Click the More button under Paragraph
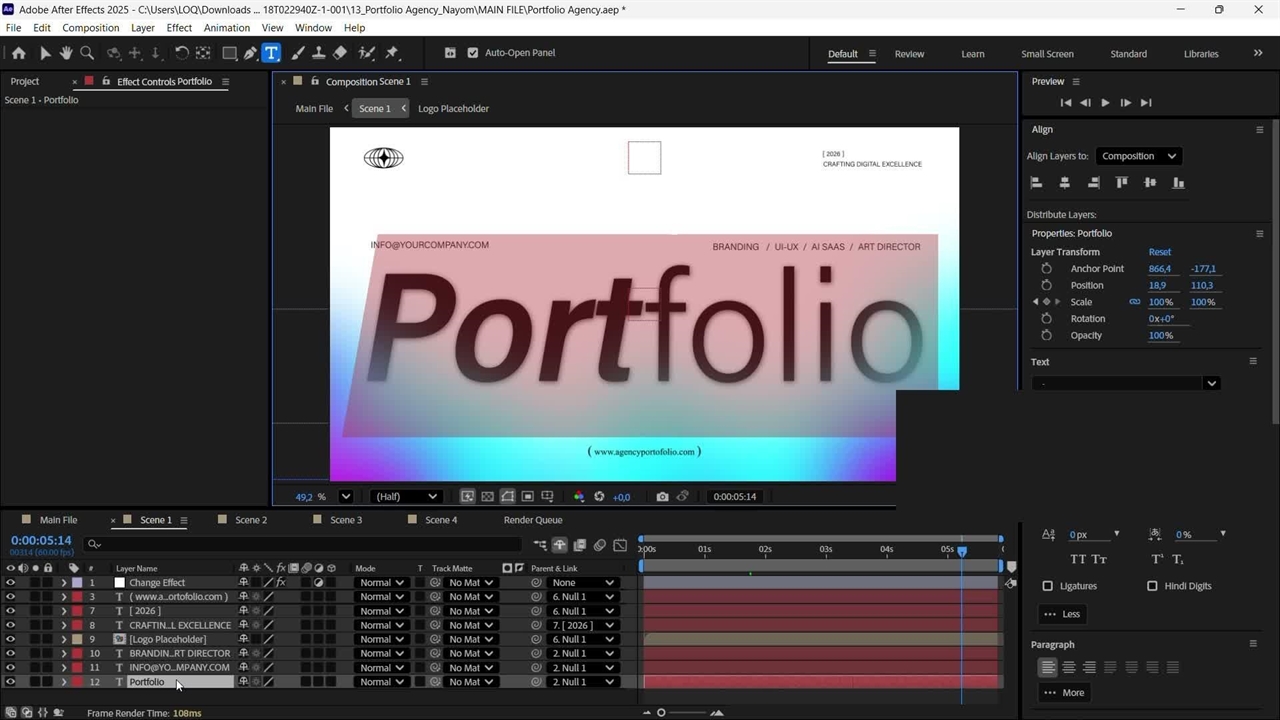This screenshot has width=1280, height=720. coord(1064,692)
